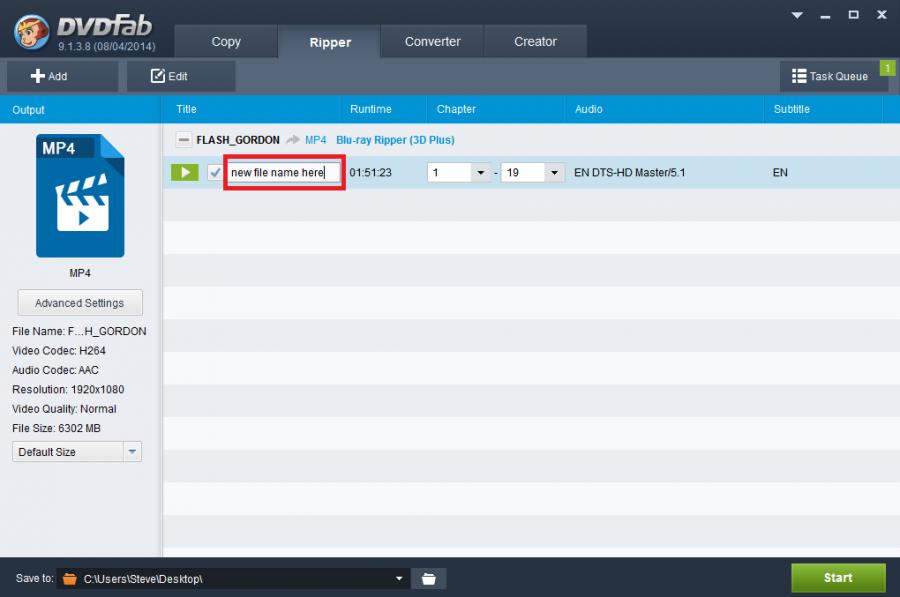The height and width of the screenshot is (597, 900).
Task: Select the EN DTS-HD Master/5.1 audio entry
Action: [630, 173]
